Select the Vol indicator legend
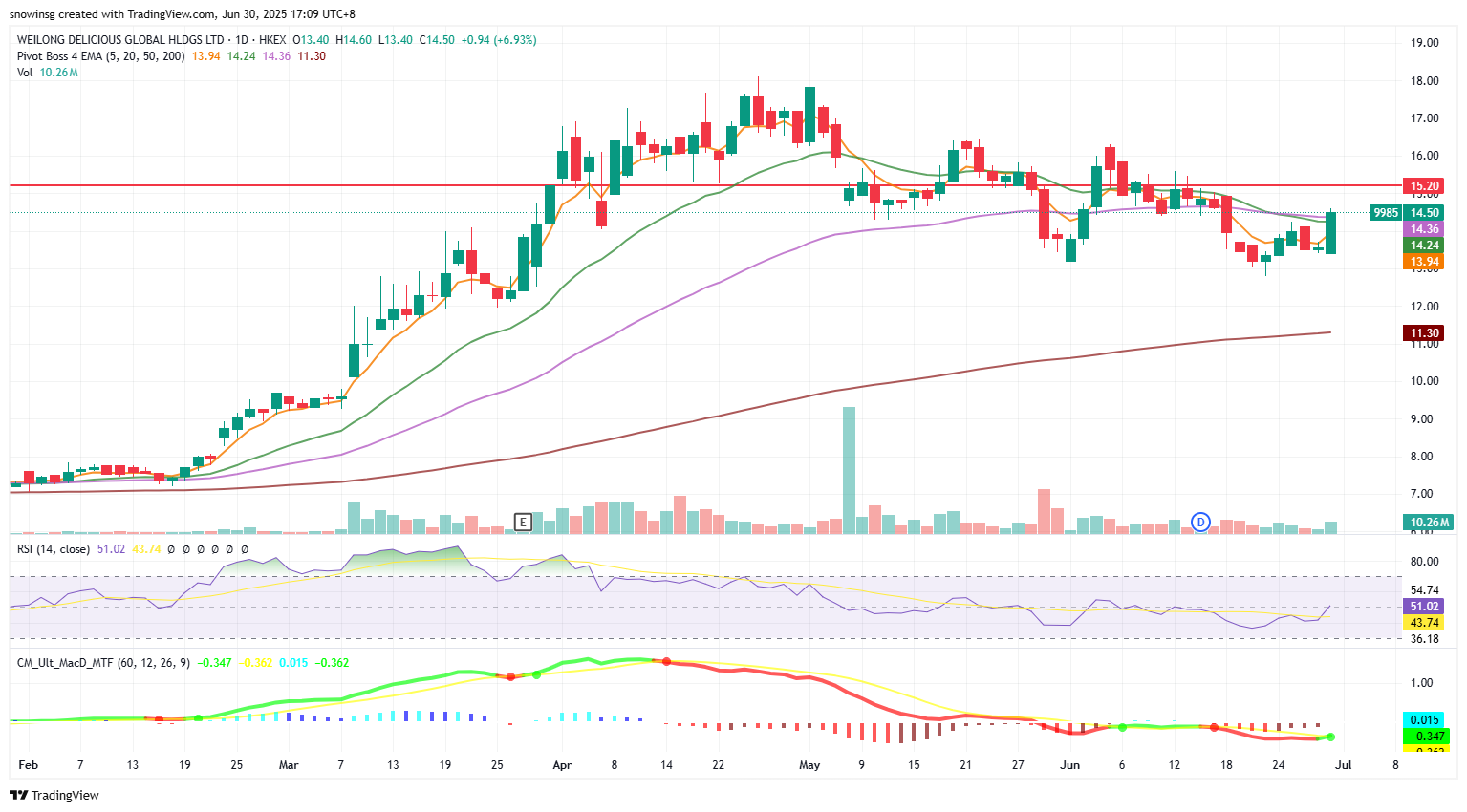Viewport: 1467px width, 812px height. [x=25, y=73]
